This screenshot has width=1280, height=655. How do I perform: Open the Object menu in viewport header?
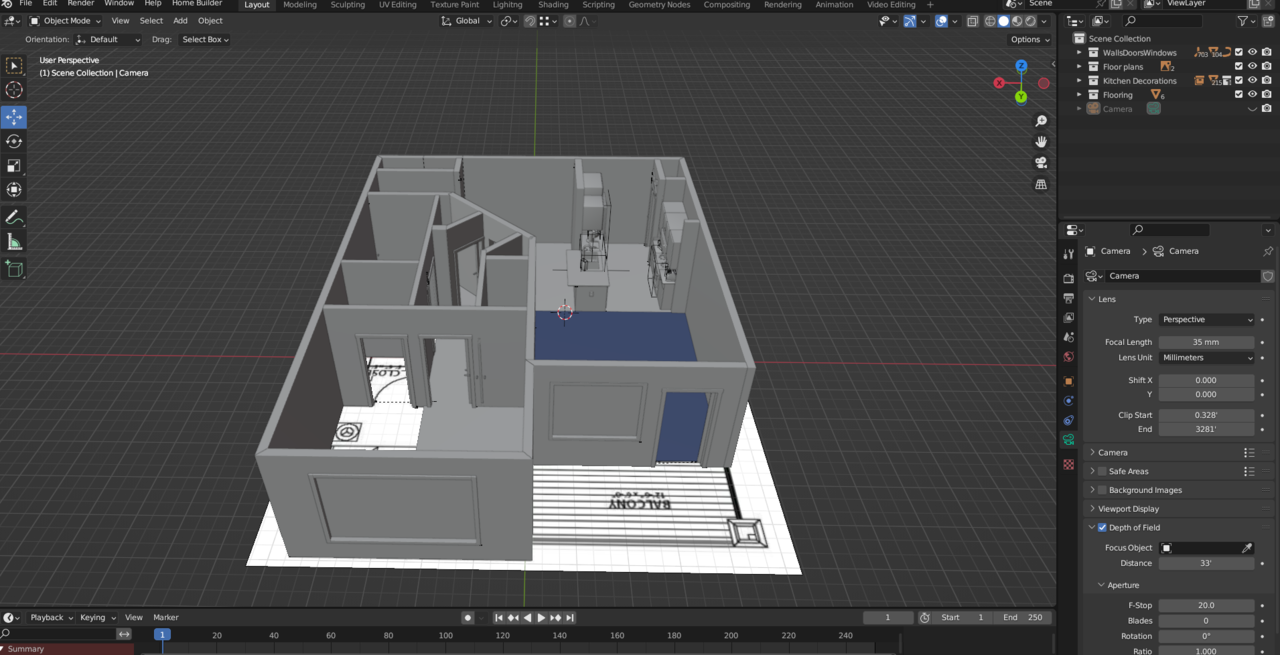tap(210, 21)
